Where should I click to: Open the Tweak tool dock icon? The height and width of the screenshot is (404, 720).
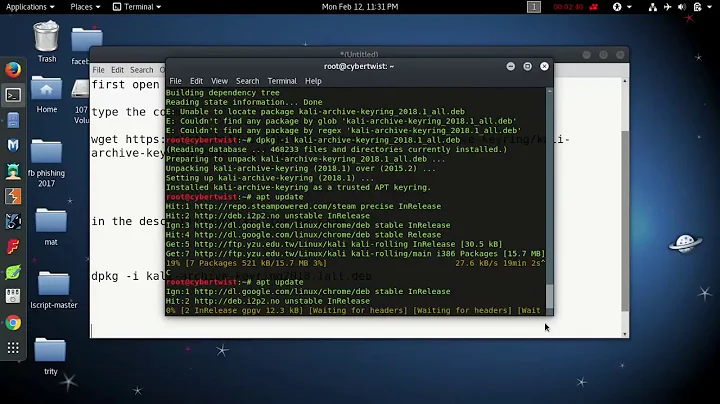pos(13,297)
